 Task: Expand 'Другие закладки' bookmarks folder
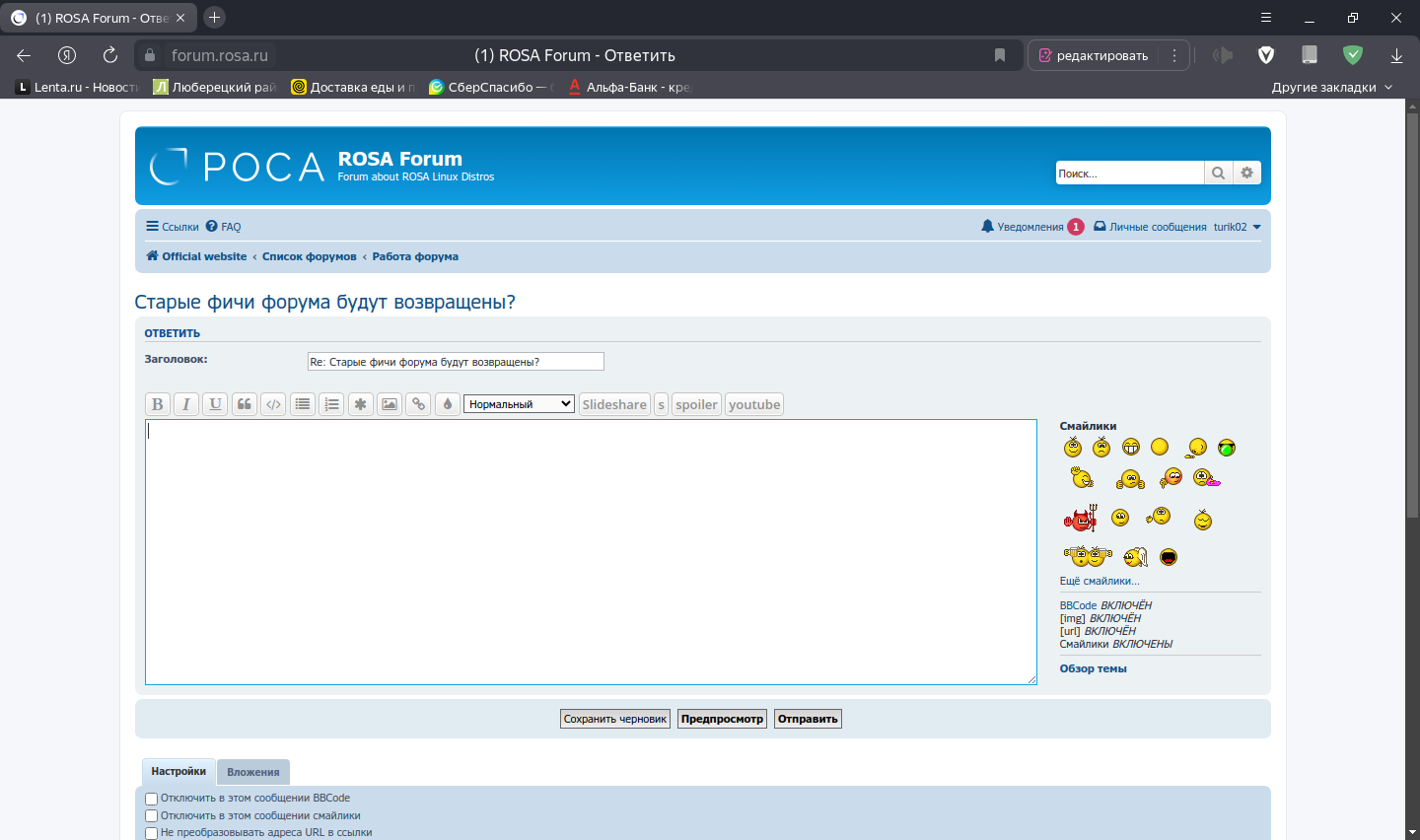pos(1332,87)
